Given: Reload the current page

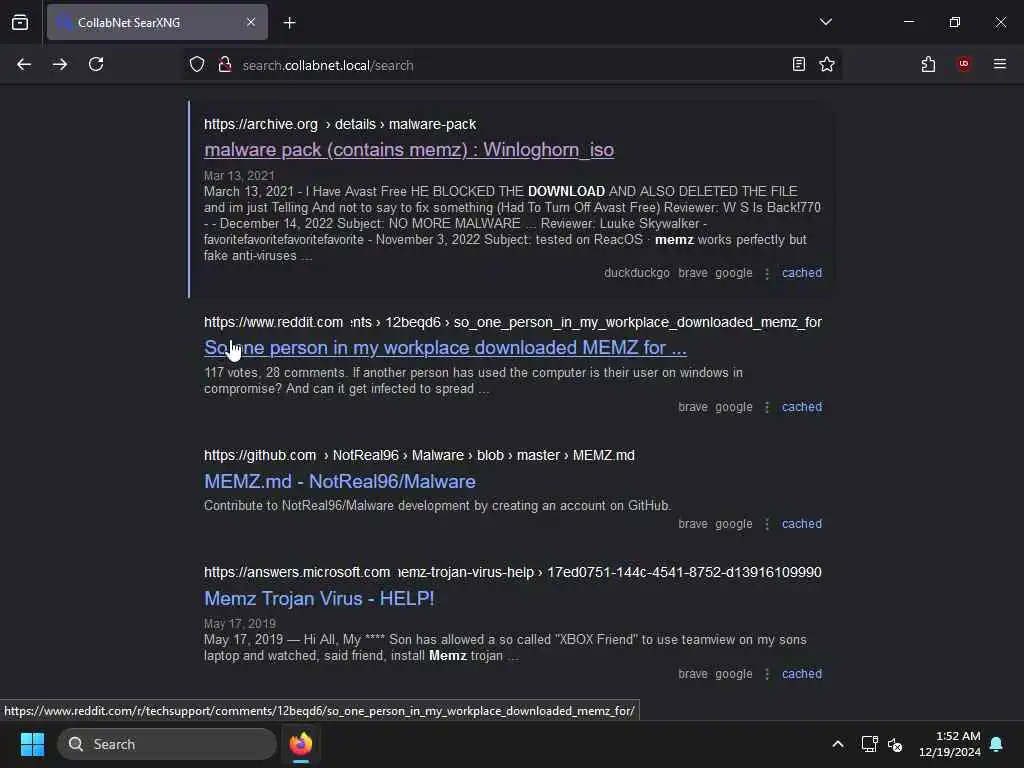Looking at the screenshot, I should [x=96, y=65].
